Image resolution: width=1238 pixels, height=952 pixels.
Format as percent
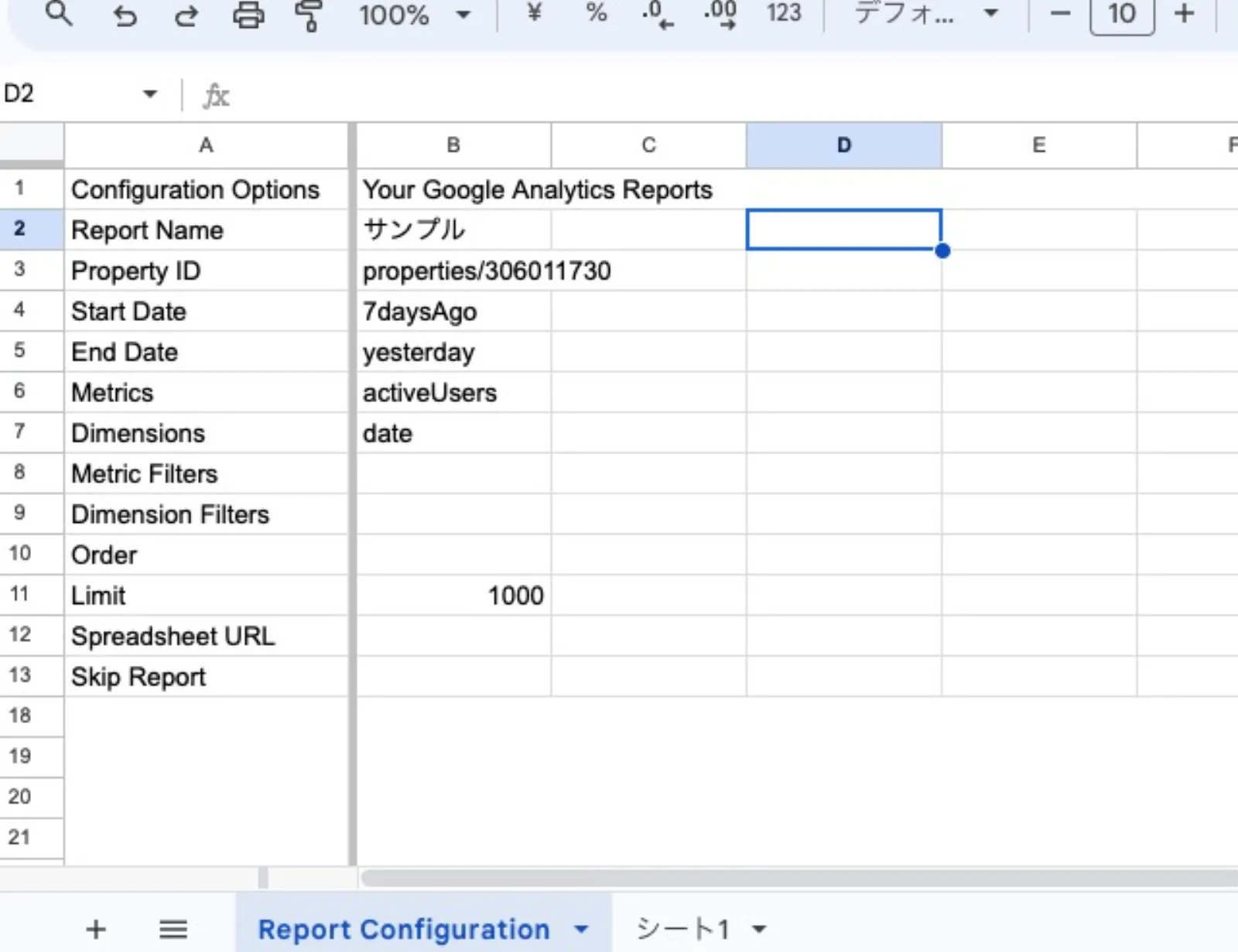pyautogui.click(x=596, y=12)
